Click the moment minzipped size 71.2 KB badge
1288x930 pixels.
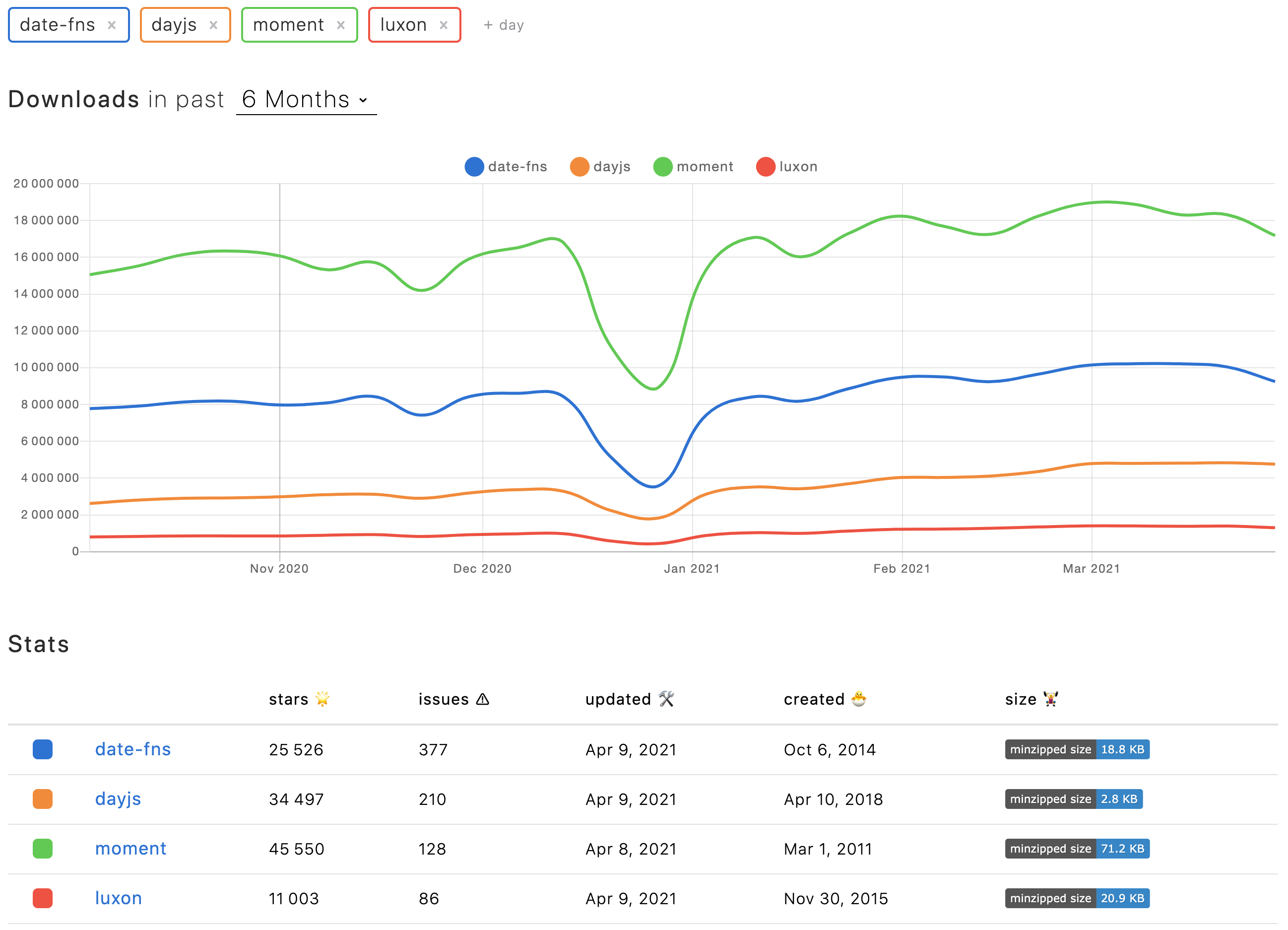tap(1077, 848)
